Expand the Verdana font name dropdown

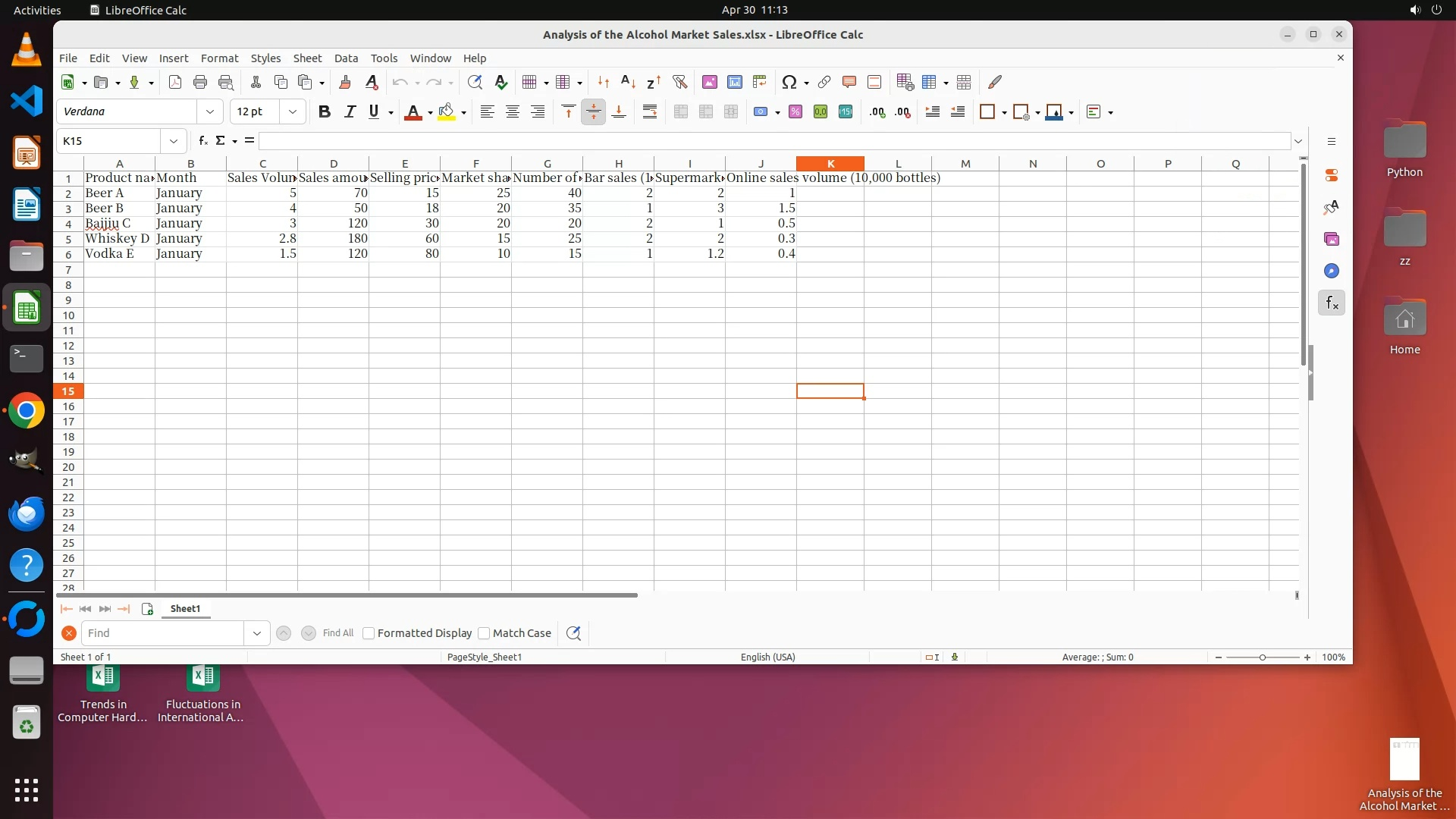pyautogui.click(x=210, y=112)
